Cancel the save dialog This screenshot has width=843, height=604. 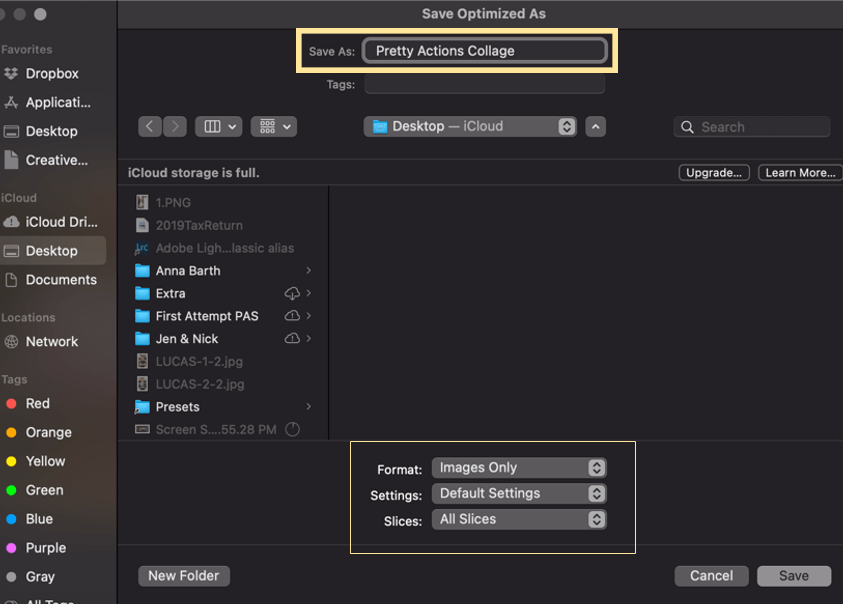point(711,575)
